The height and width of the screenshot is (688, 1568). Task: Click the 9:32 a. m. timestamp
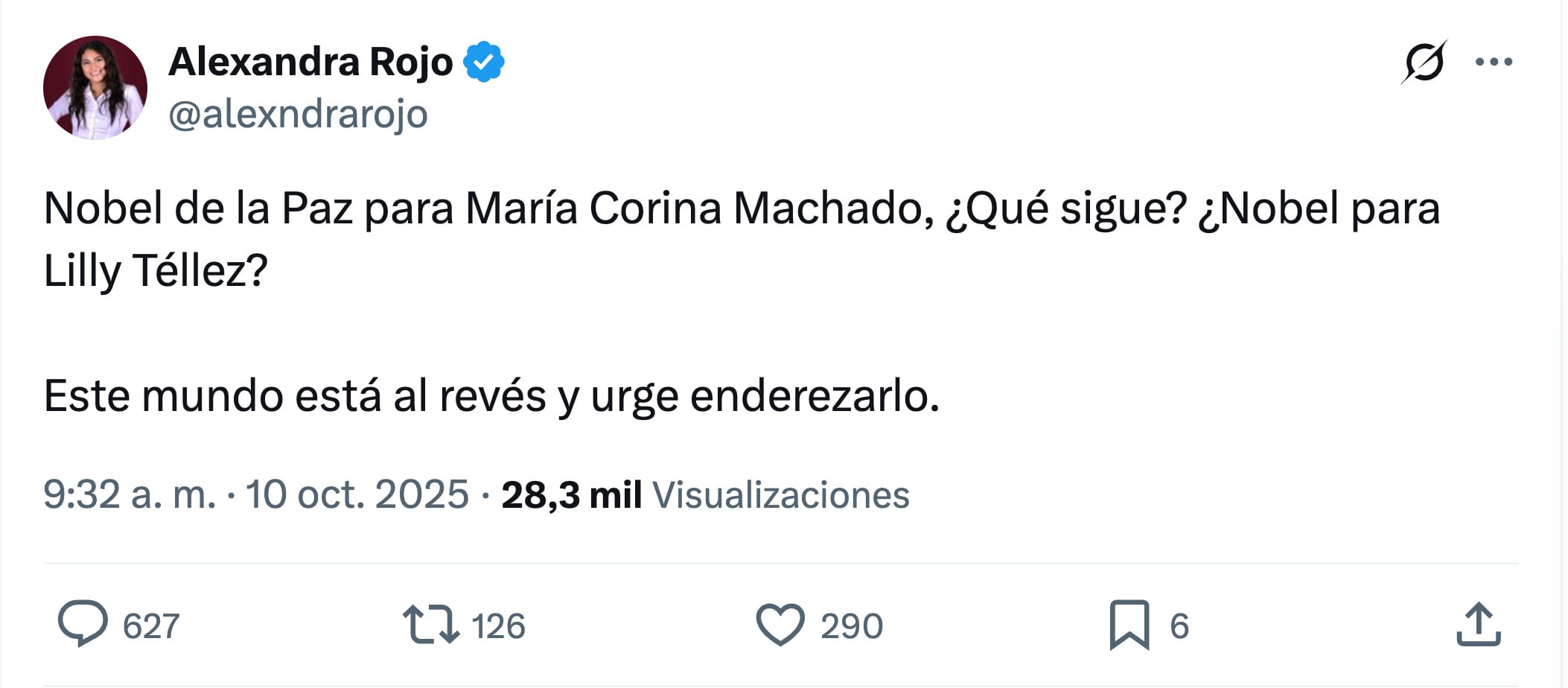[x=130, y=494]
